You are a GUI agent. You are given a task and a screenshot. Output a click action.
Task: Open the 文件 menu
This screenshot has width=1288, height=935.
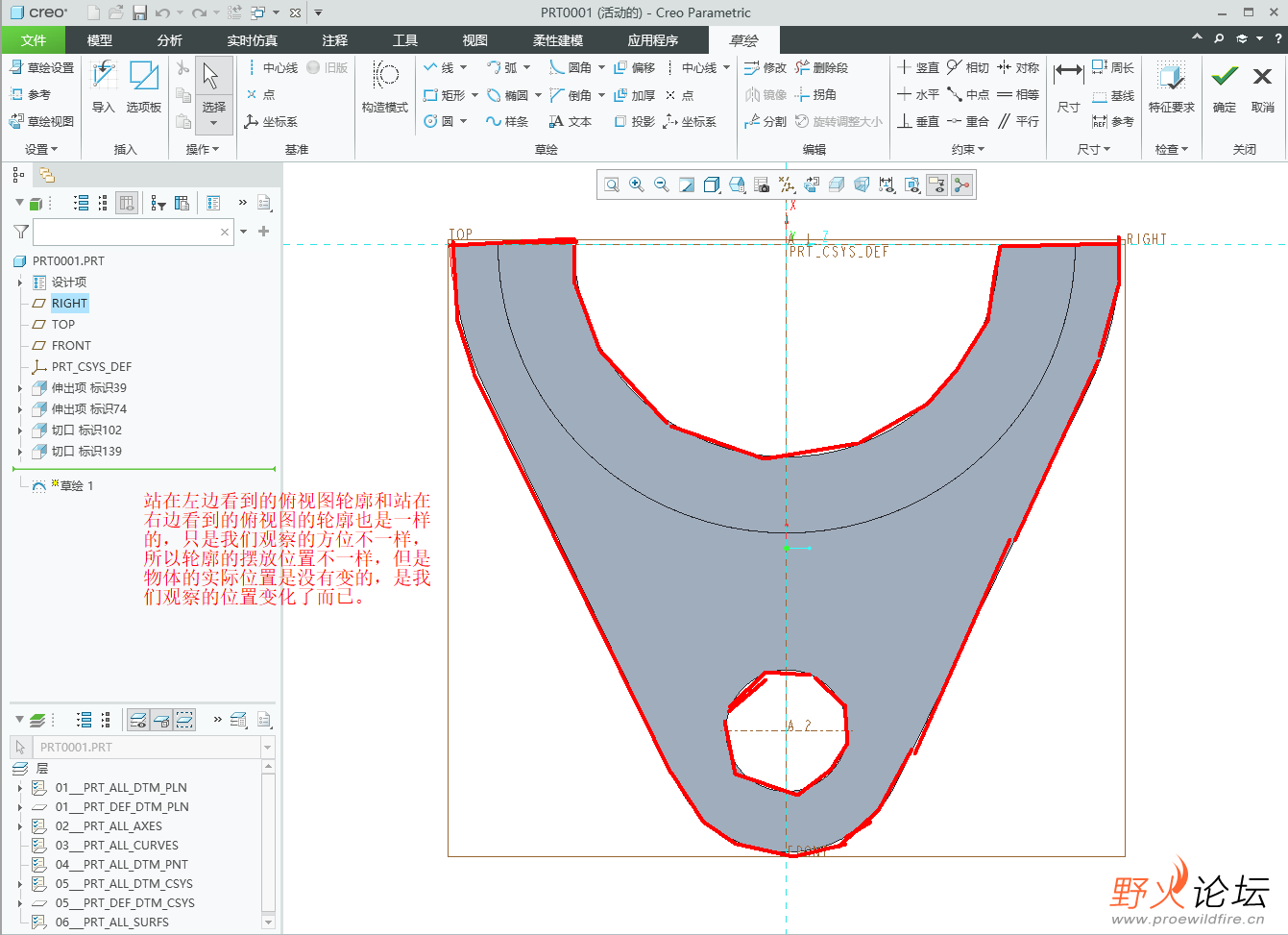pyautogui.click(x=34, y=40)
